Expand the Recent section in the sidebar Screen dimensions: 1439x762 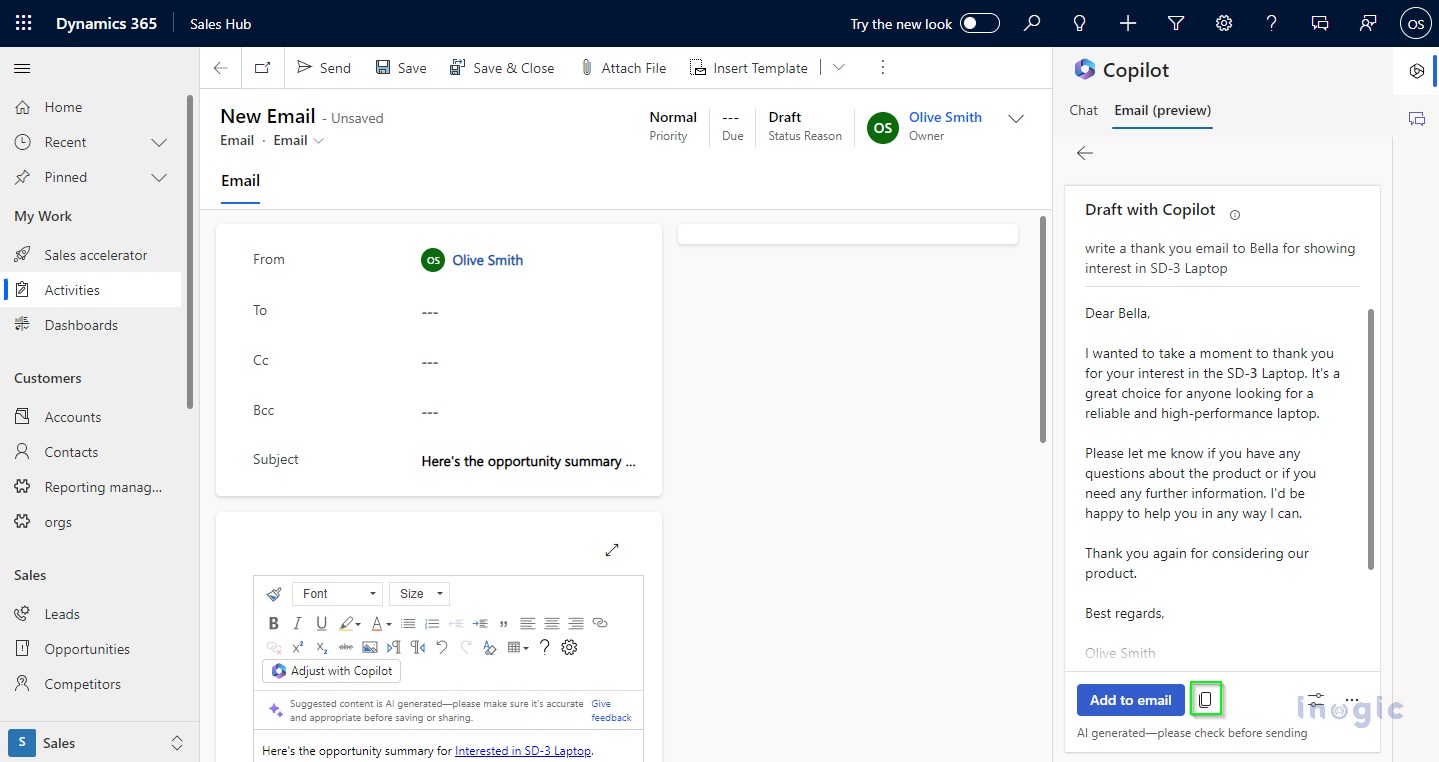pos(159,142)
